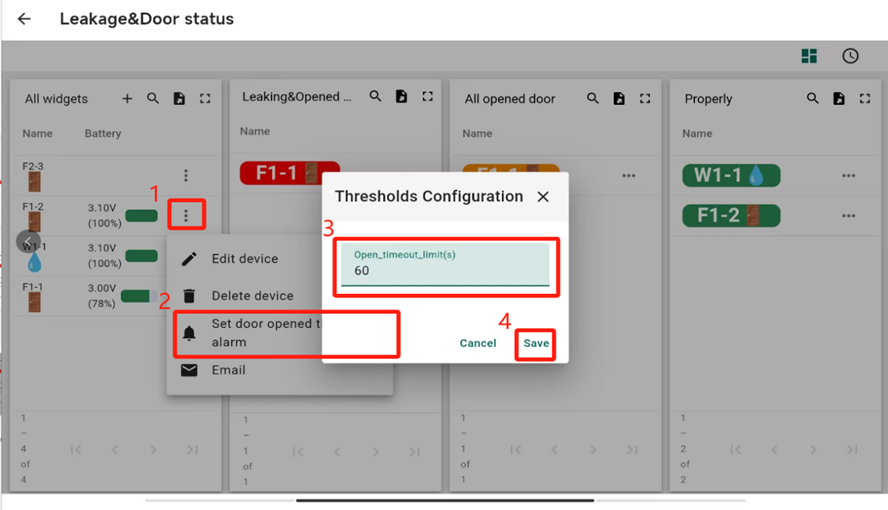Search in the All widgets panel
The image size is (888, 510).
(x=153, y=99)
